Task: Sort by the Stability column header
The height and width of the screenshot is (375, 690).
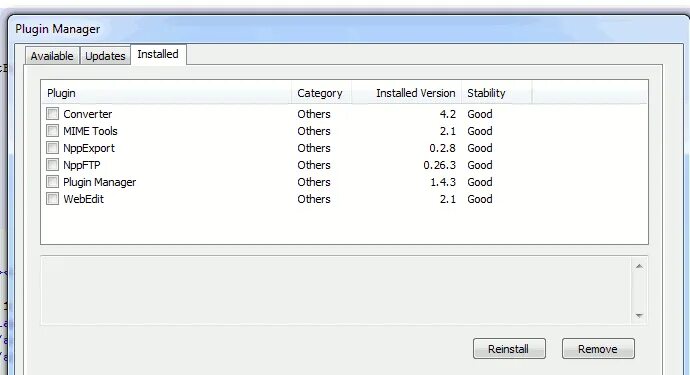Action: pos(496,93)
